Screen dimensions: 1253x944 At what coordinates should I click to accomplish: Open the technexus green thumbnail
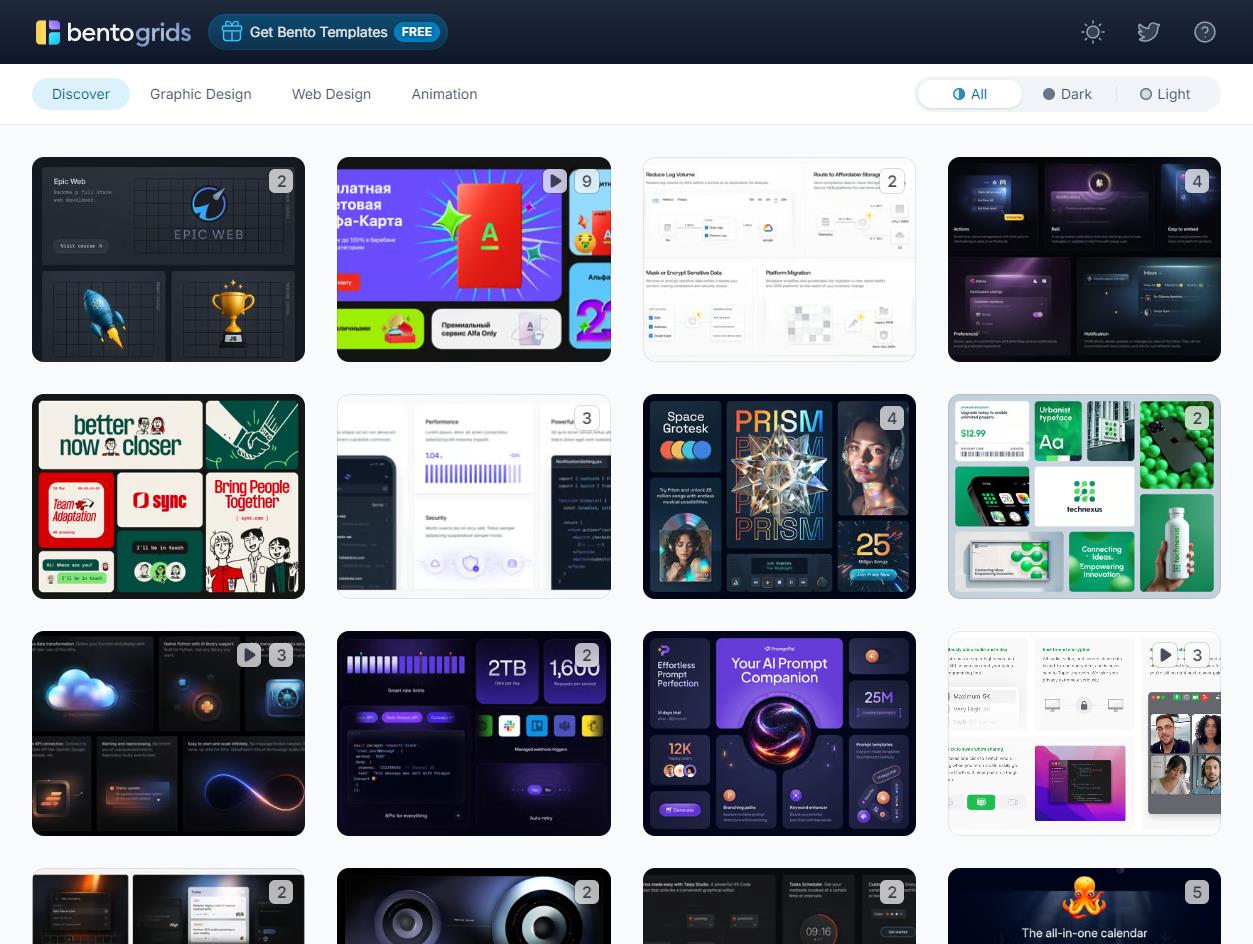(1084, 496)
